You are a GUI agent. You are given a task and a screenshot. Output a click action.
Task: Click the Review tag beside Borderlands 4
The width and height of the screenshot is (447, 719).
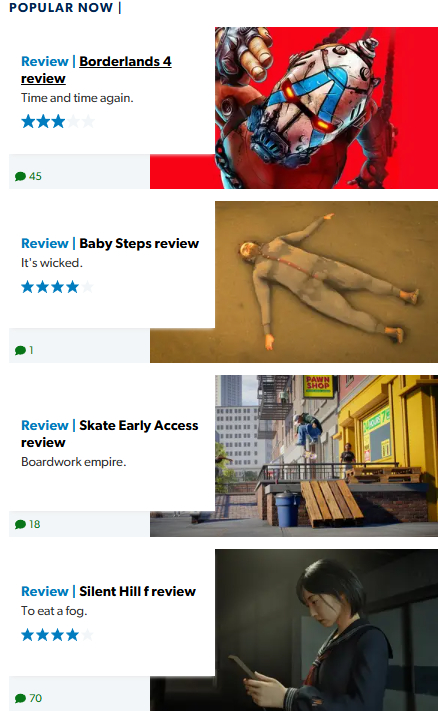coord(44,61)
